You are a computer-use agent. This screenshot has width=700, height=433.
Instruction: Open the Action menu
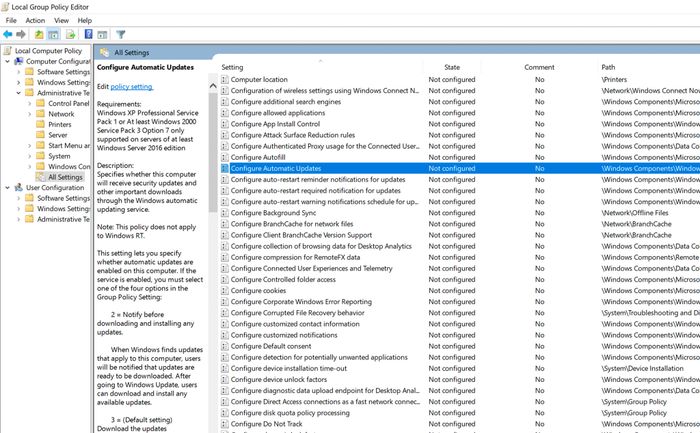tap(35, 20)
